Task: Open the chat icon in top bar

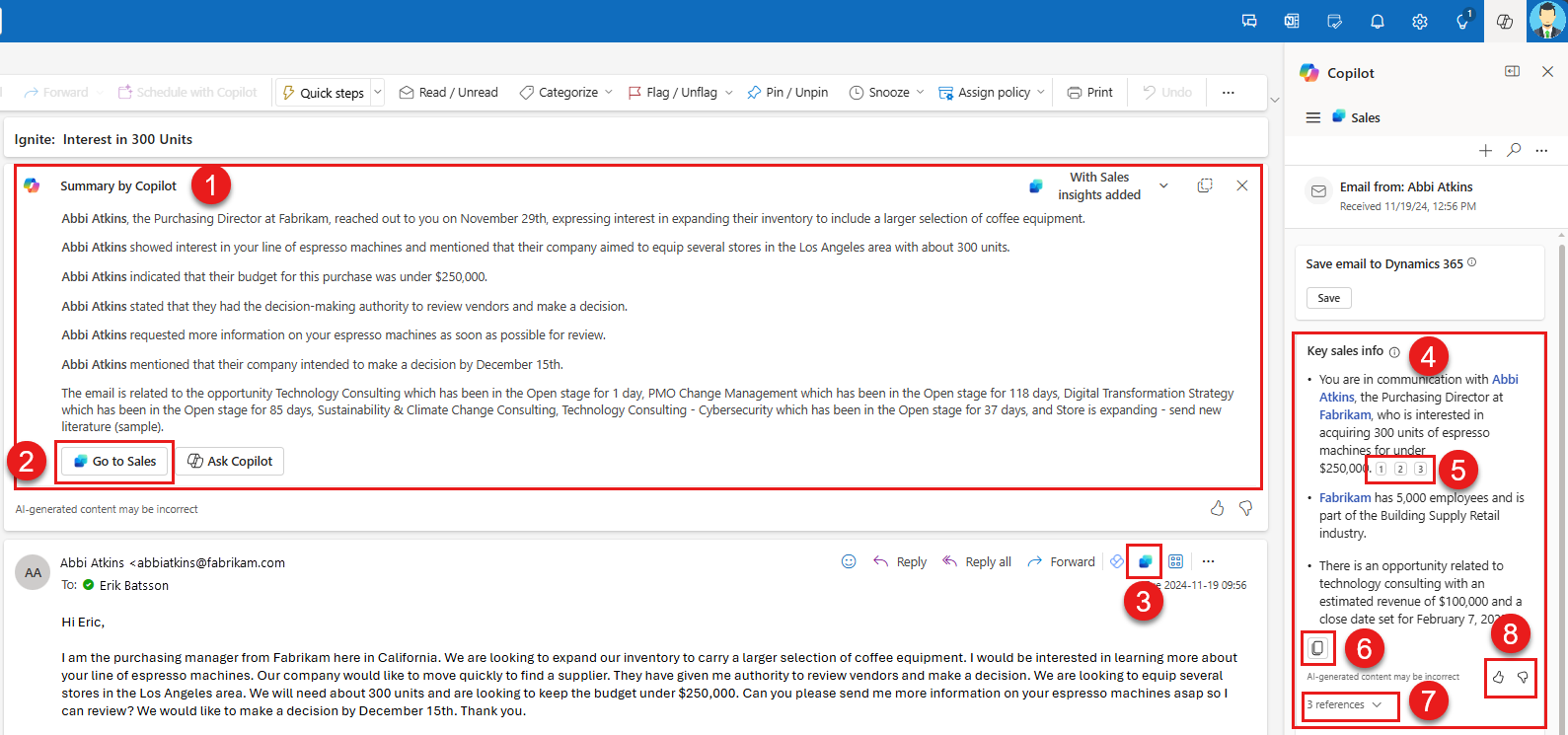Action: tap(1249, 21)
